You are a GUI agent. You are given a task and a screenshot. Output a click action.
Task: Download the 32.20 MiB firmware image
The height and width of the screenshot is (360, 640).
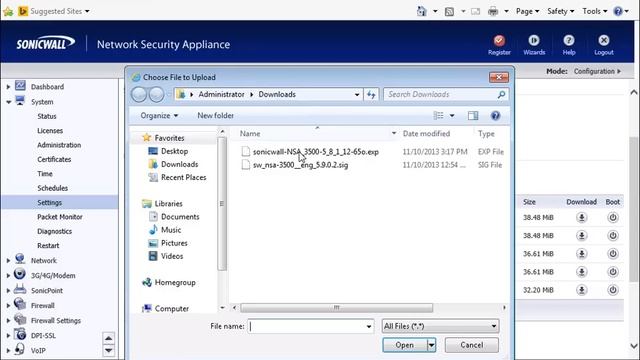click(x=582, y=290)
